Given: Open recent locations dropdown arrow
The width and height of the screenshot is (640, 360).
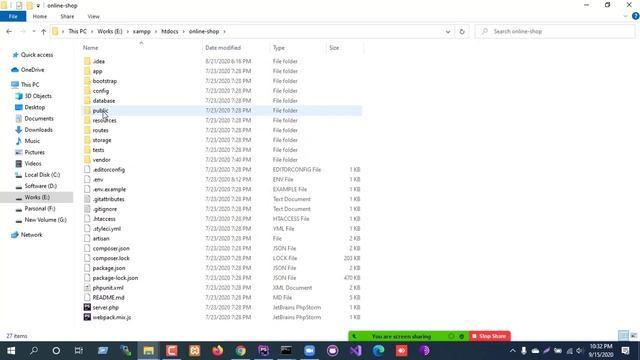Looking at the screenshot, I should [x=33, y=31].
